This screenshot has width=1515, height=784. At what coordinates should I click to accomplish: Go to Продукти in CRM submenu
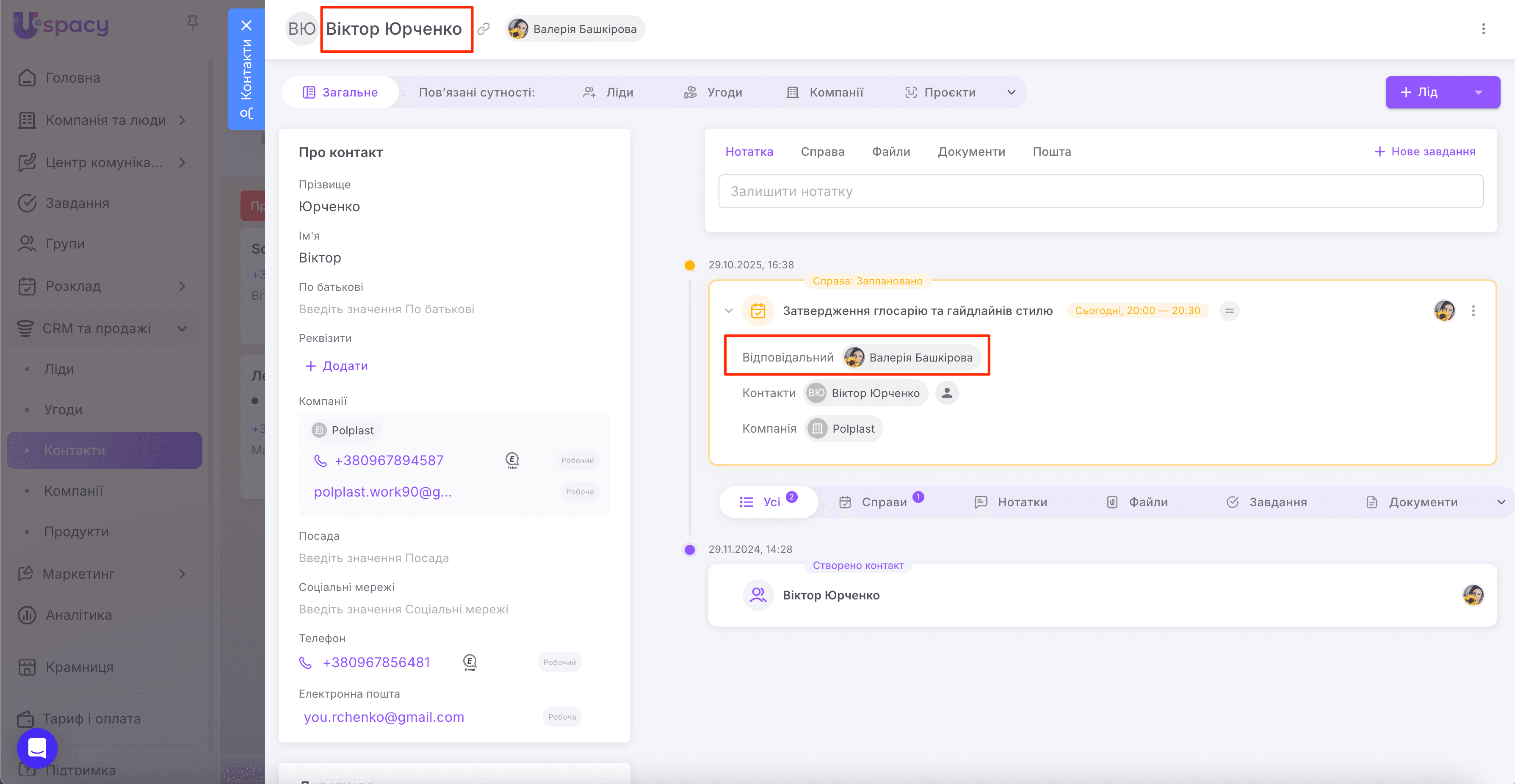coord(77,532)
